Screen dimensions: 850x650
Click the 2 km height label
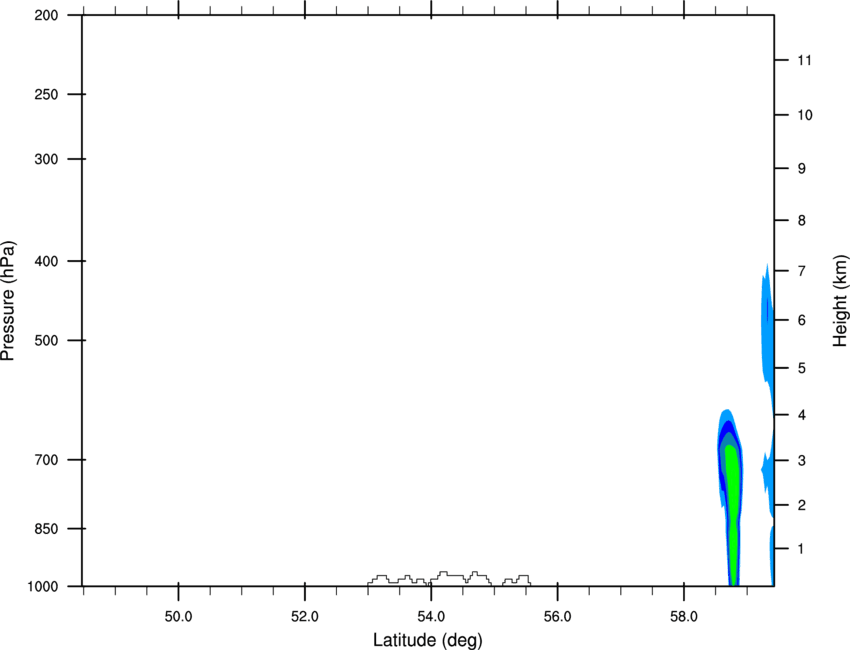click(802, 505)
